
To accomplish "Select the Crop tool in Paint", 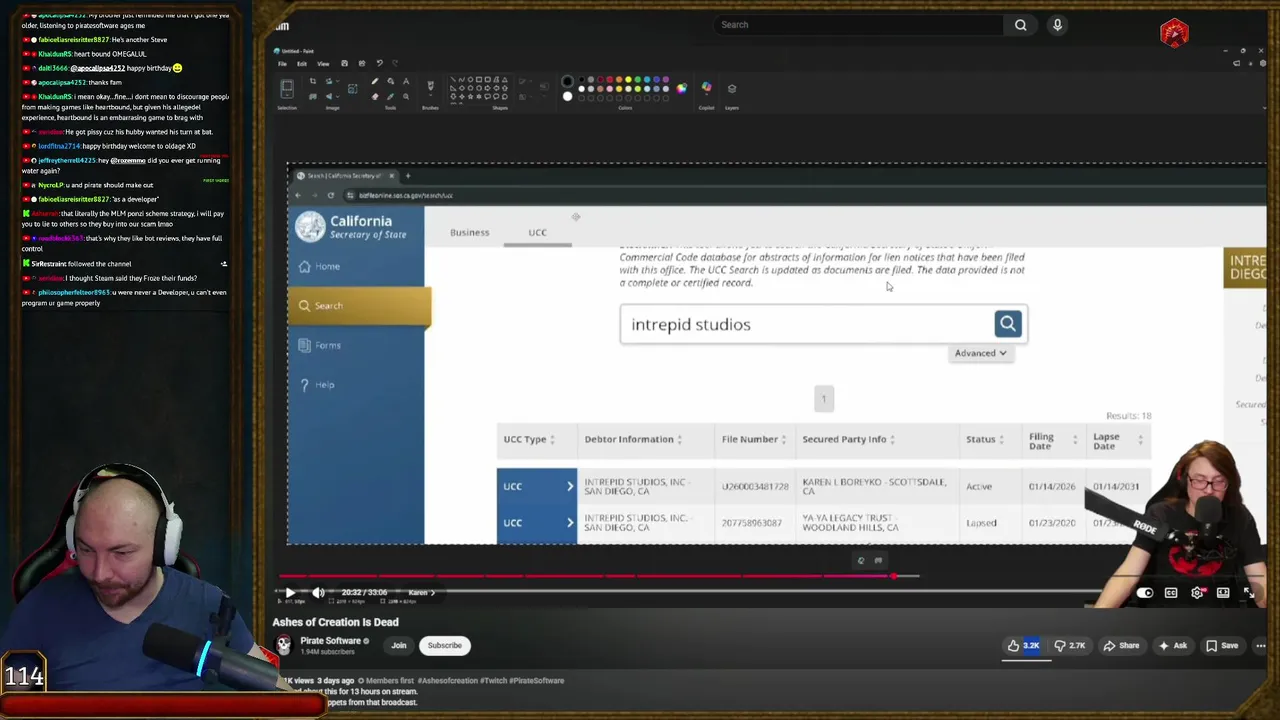I will pos(312,81).
